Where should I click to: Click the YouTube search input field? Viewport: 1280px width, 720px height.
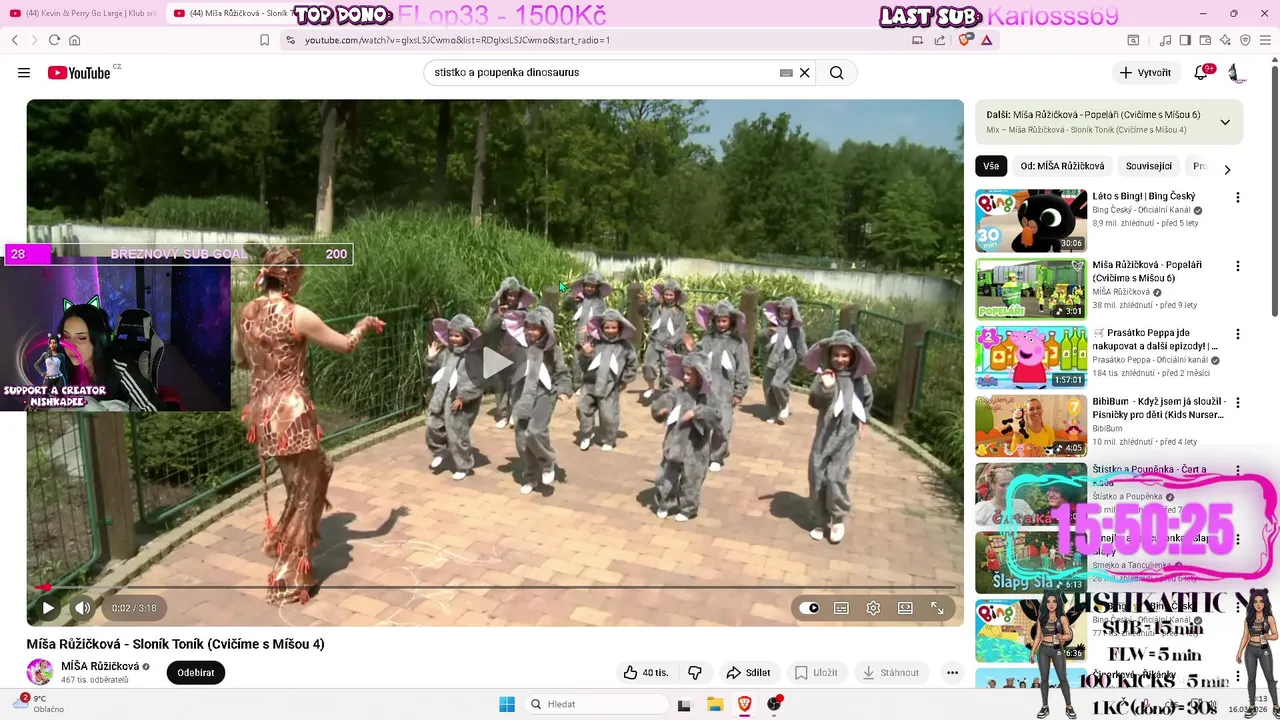tap(600, 73)
